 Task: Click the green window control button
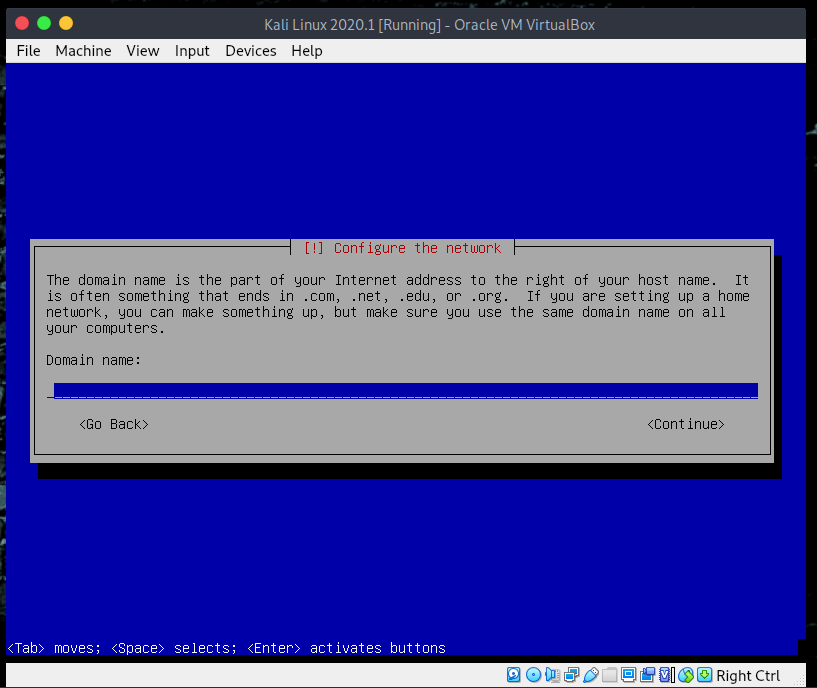click(44, 23)
